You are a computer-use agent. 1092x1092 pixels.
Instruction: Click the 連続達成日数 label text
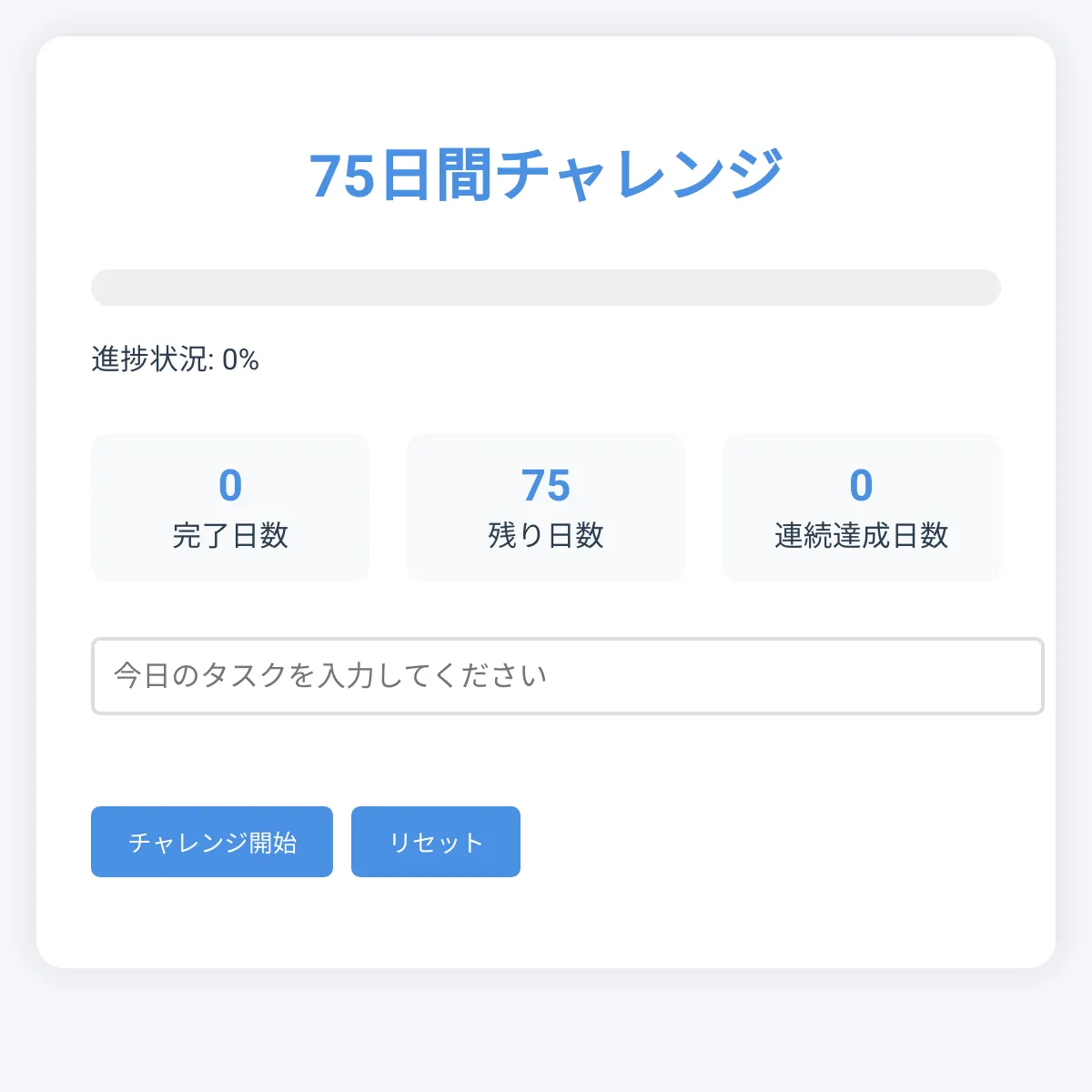(x=861, y=537)
